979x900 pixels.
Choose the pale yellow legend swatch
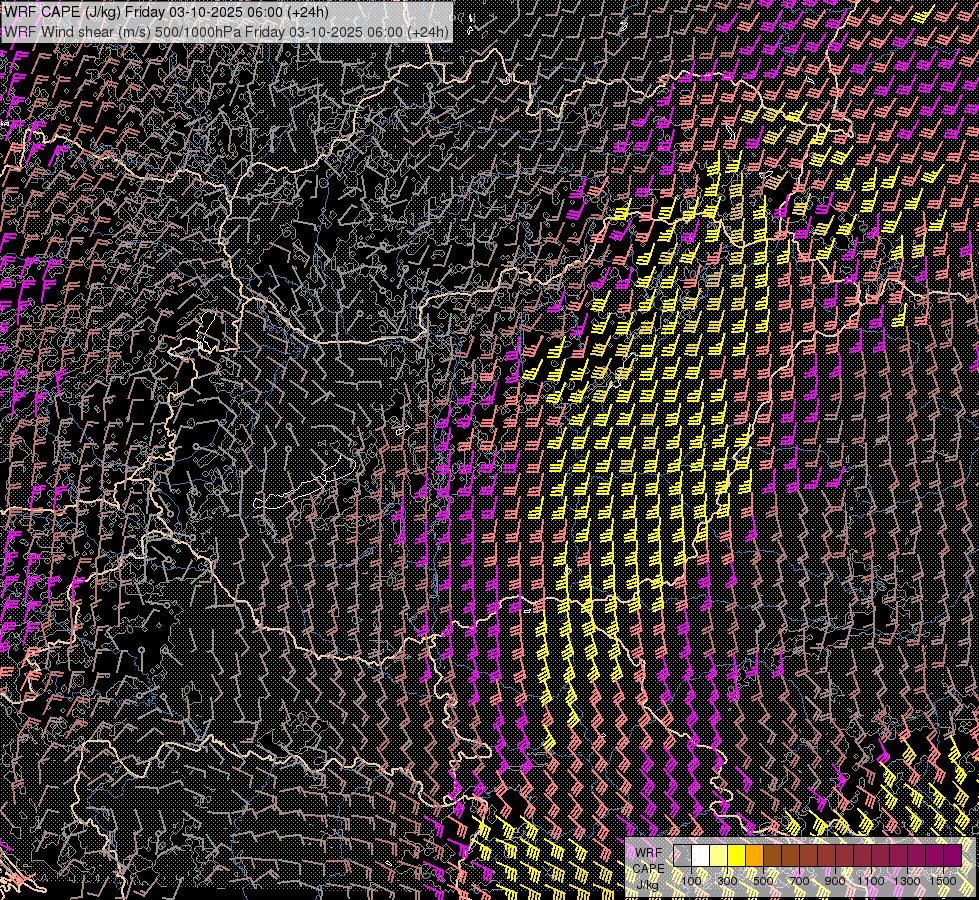click(718, 855)
